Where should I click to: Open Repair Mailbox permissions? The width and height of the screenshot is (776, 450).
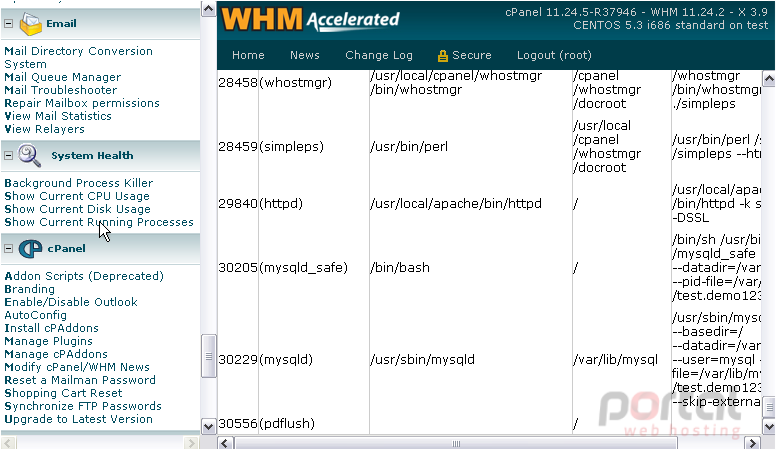(x=82, y=103)
